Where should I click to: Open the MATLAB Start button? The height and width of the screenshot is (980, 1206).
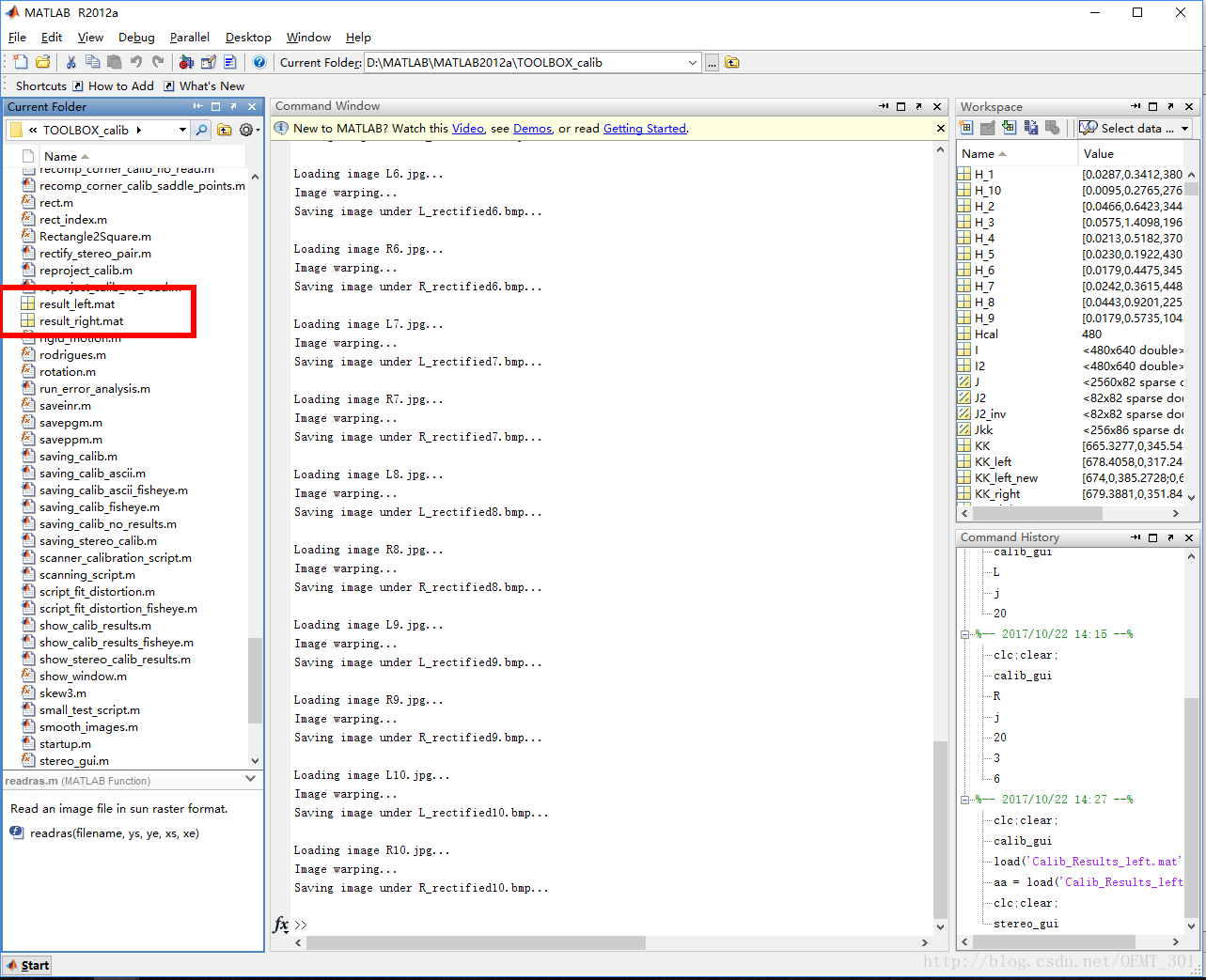(27, 965)
